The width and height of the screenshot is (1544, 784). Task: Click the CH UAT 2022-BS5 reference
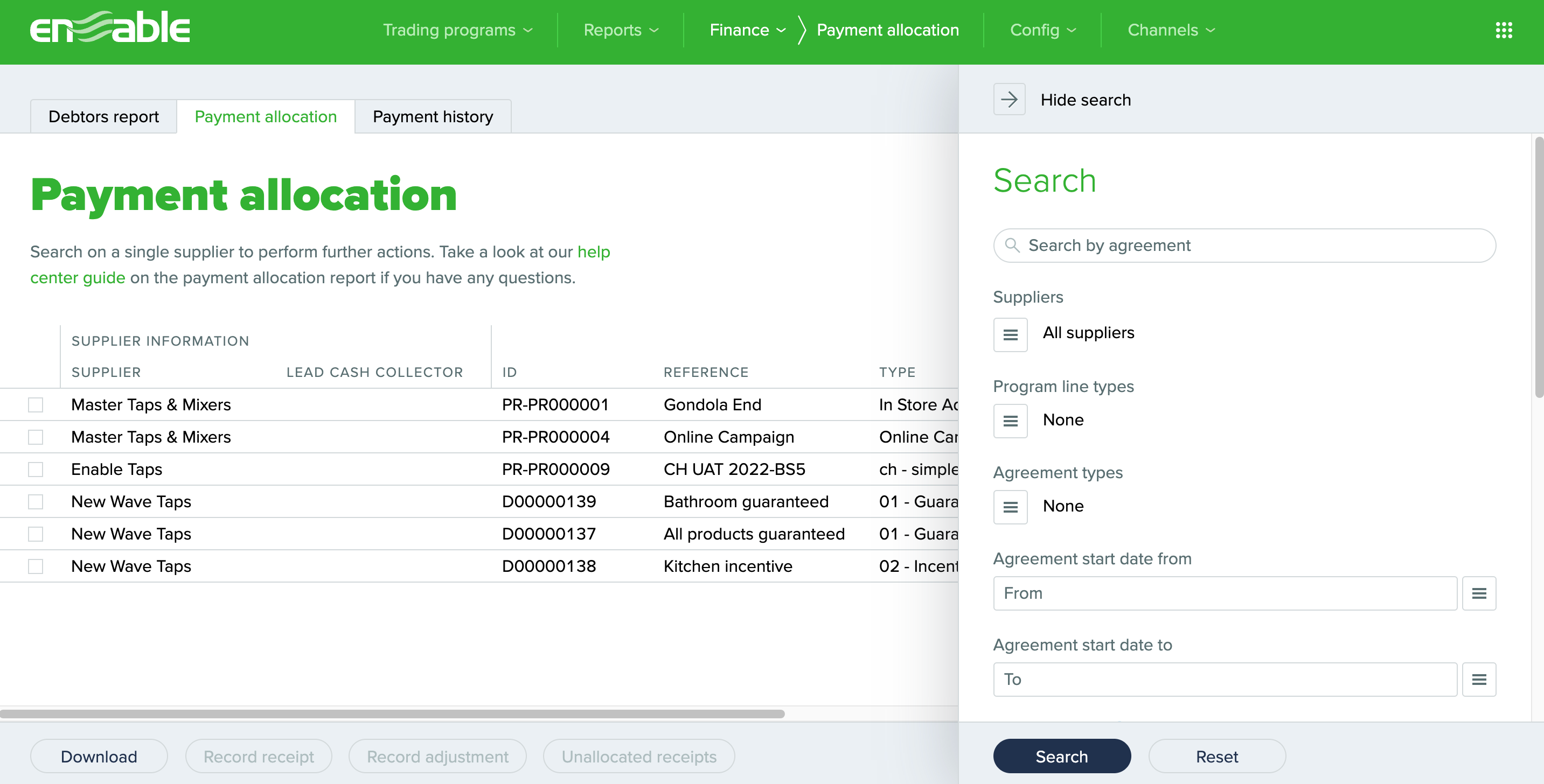tap(734, 470)
